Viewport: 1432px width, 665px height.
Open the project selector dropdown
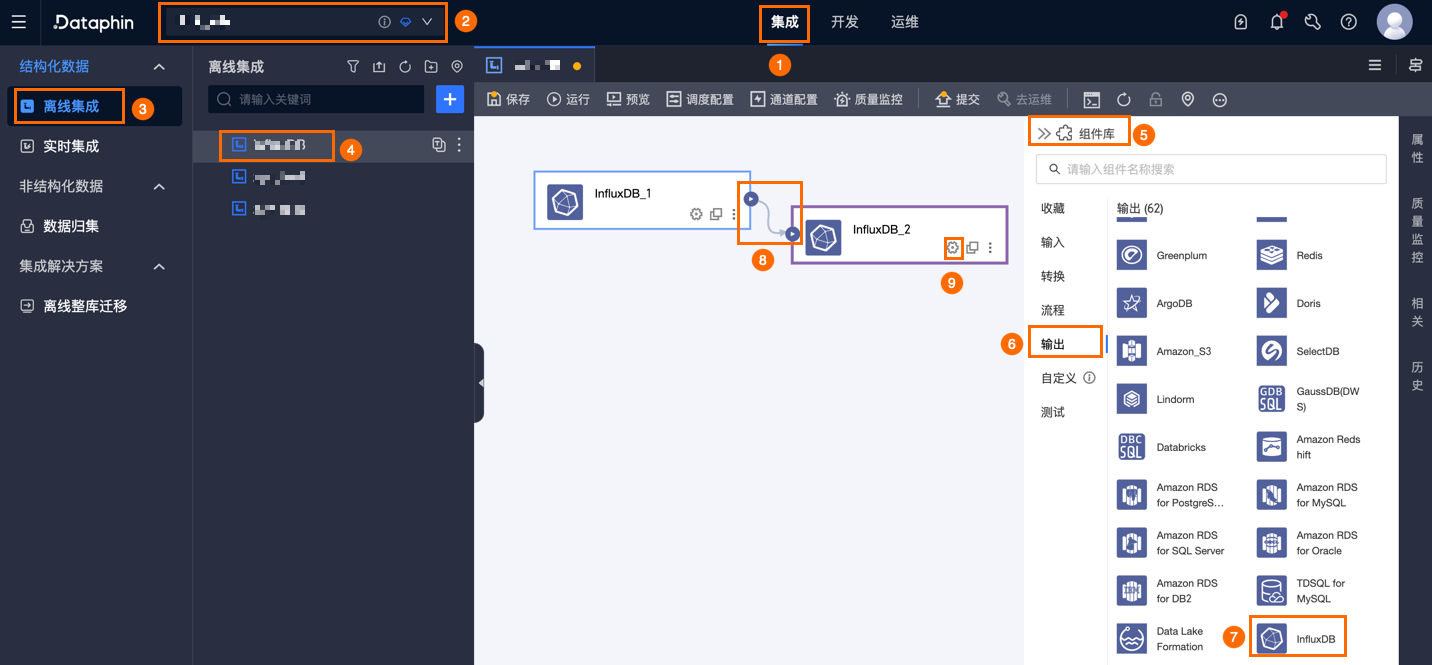(427, 22)
